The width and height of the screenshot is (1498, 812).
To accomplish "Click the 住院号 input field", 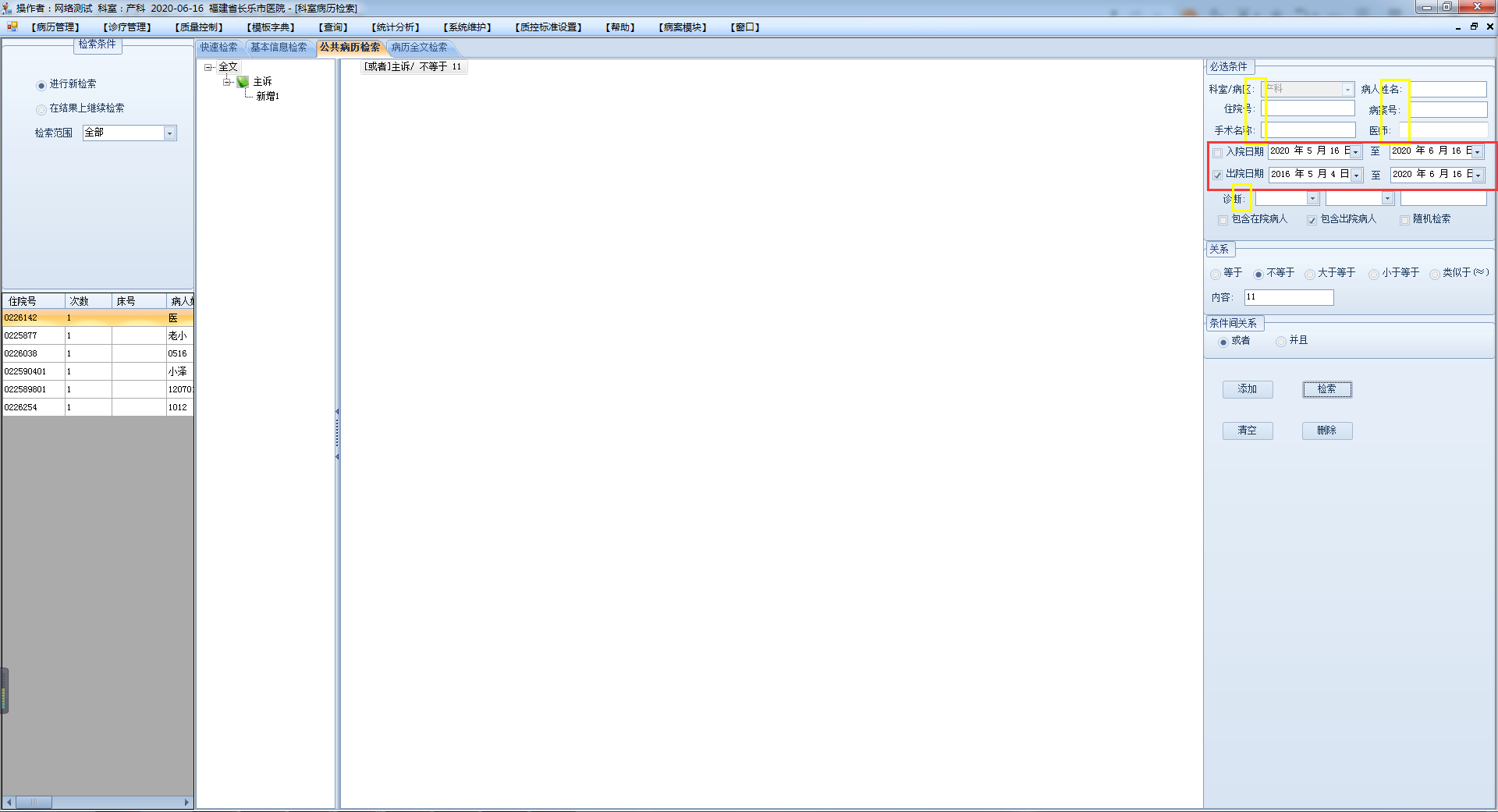I will click(x=1308, y=108).
